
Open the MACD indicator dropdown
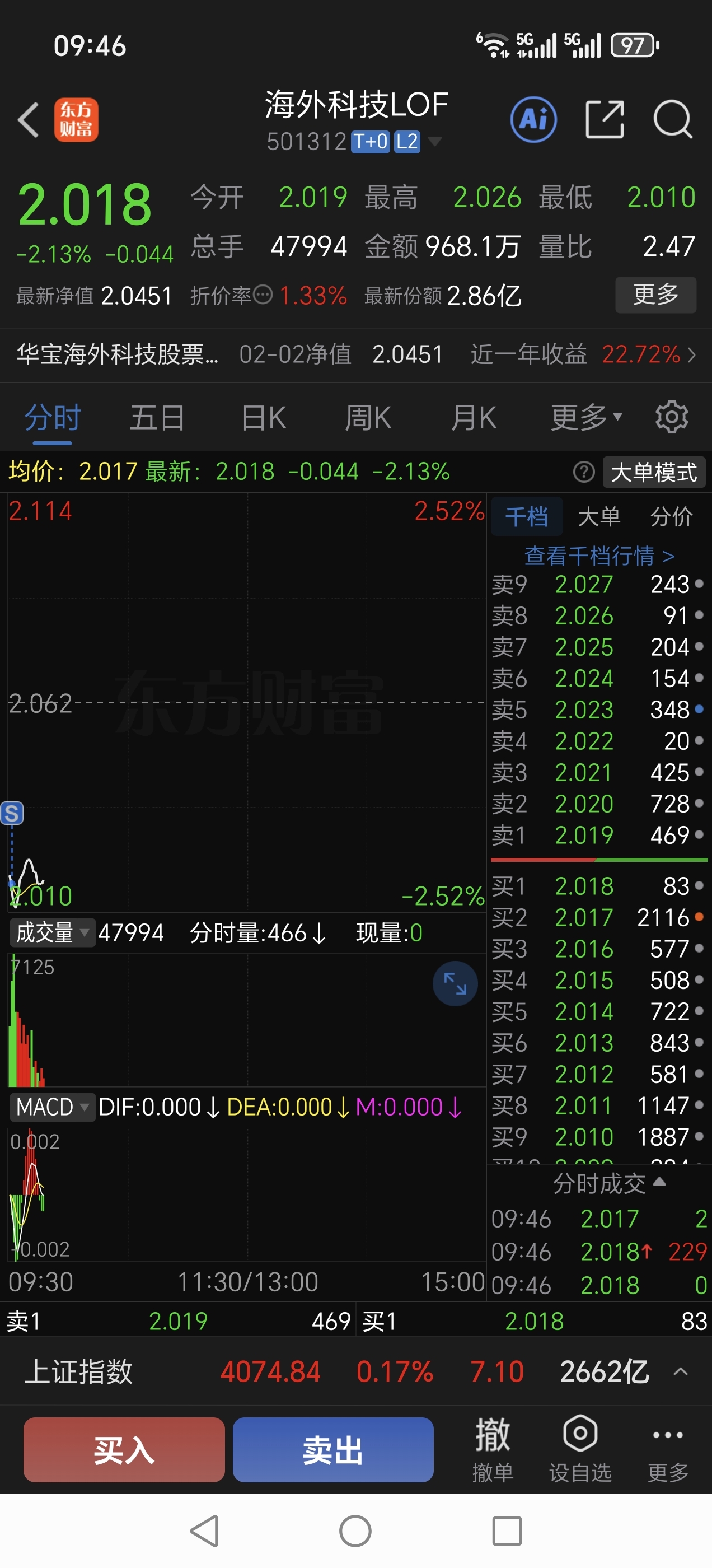point(52,1107)
